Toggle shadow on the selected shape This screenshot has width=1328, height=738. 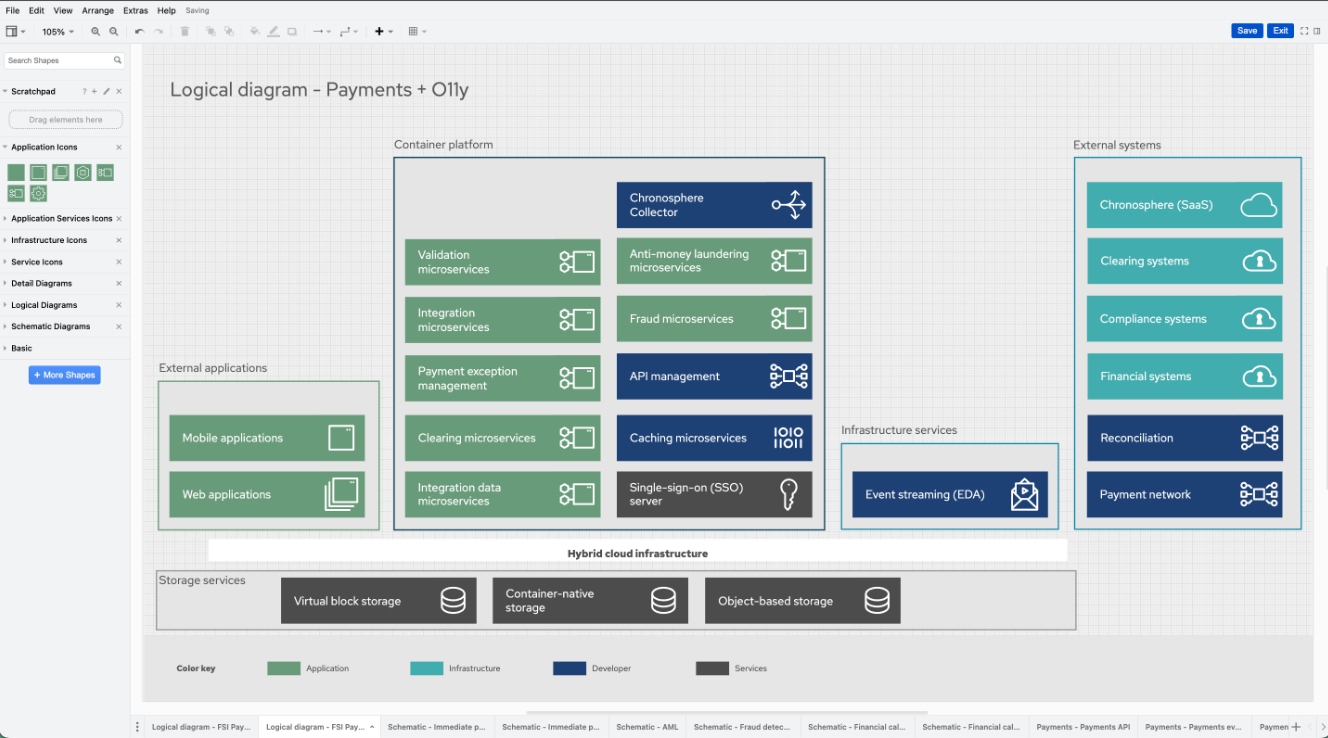[290, 31]
